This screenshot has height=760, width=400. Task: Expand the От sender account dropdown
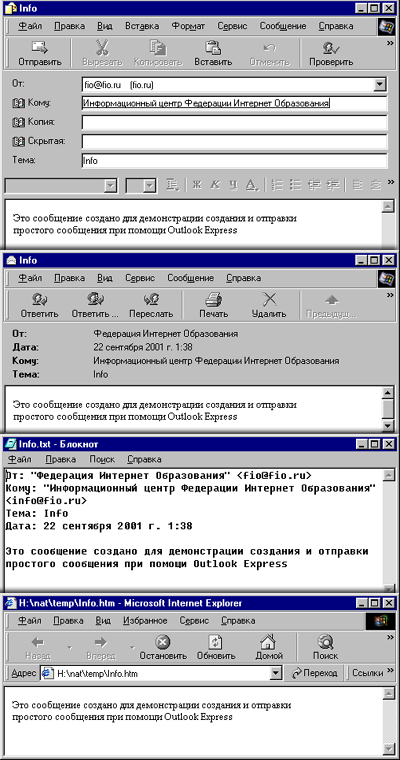(379, 85)
